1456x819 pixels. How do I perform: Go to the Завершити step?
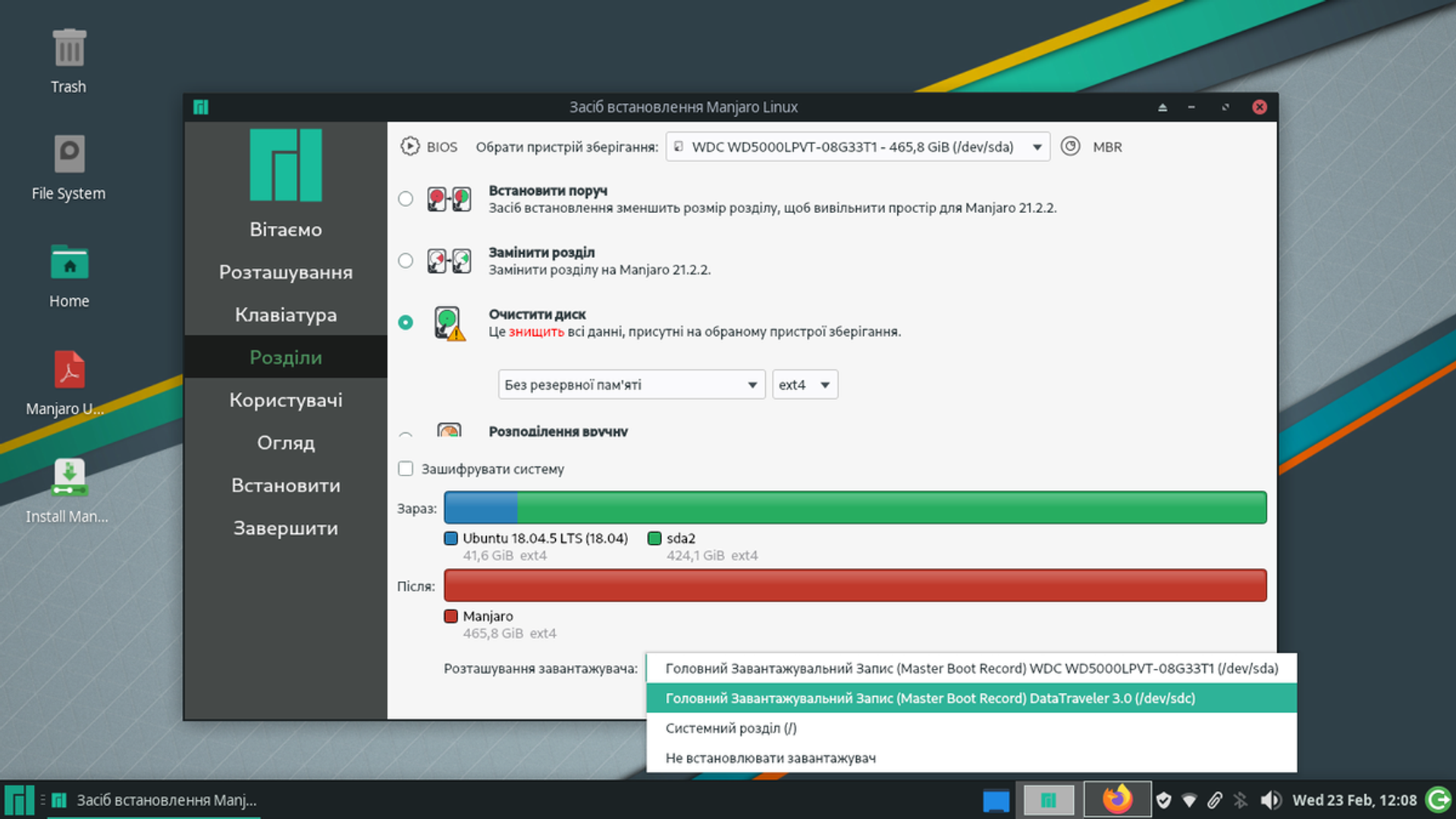tap(286, 528)
